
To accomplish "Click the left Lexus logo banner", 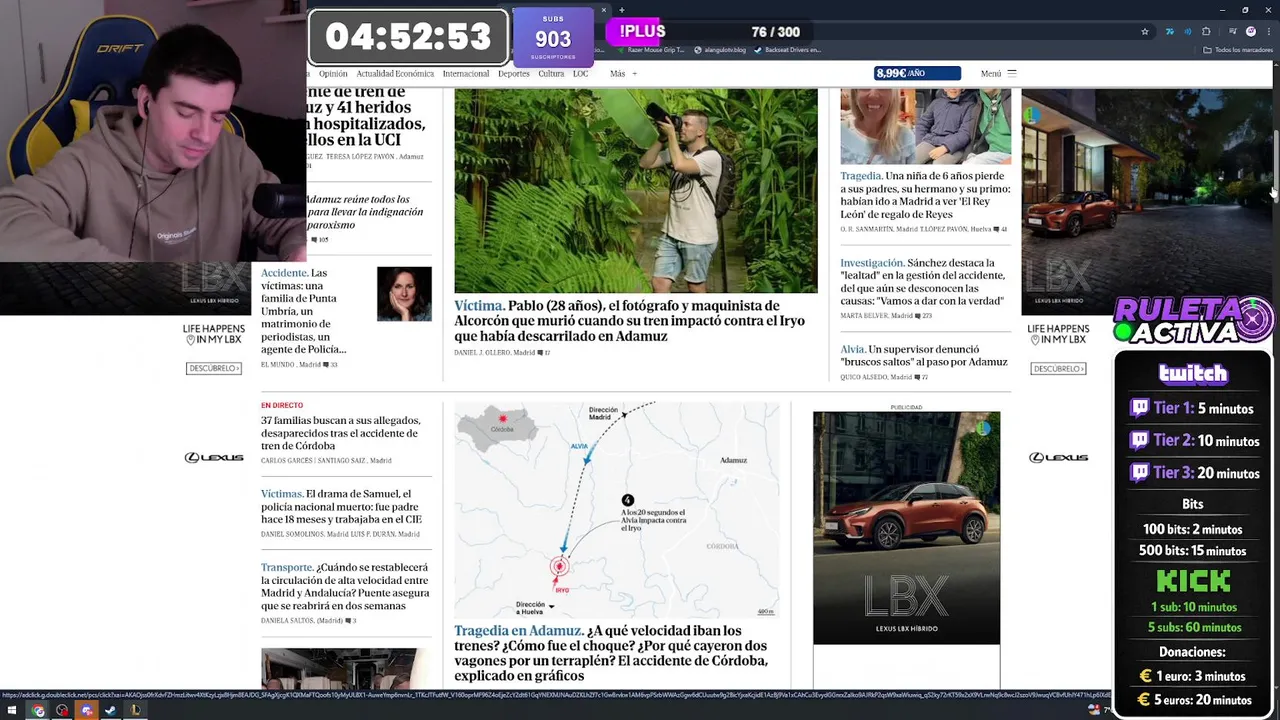I will point(214,457).
